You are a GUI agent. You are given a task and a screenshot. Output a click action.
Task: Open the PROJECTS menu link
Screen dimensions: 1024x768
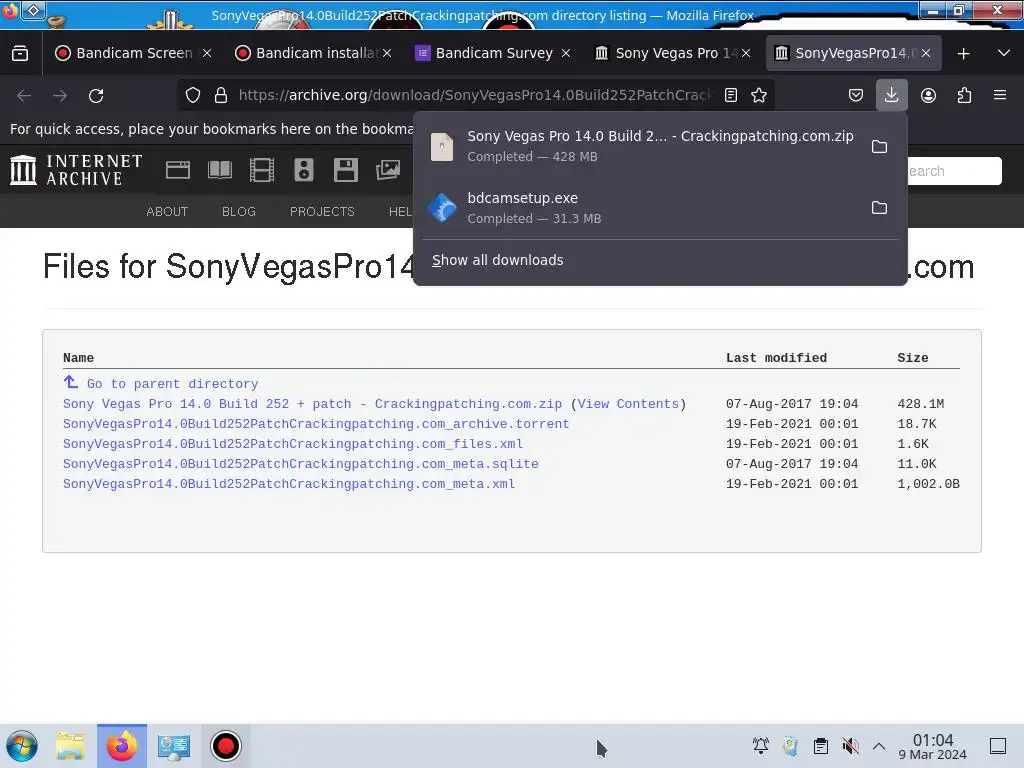(322, 212)
